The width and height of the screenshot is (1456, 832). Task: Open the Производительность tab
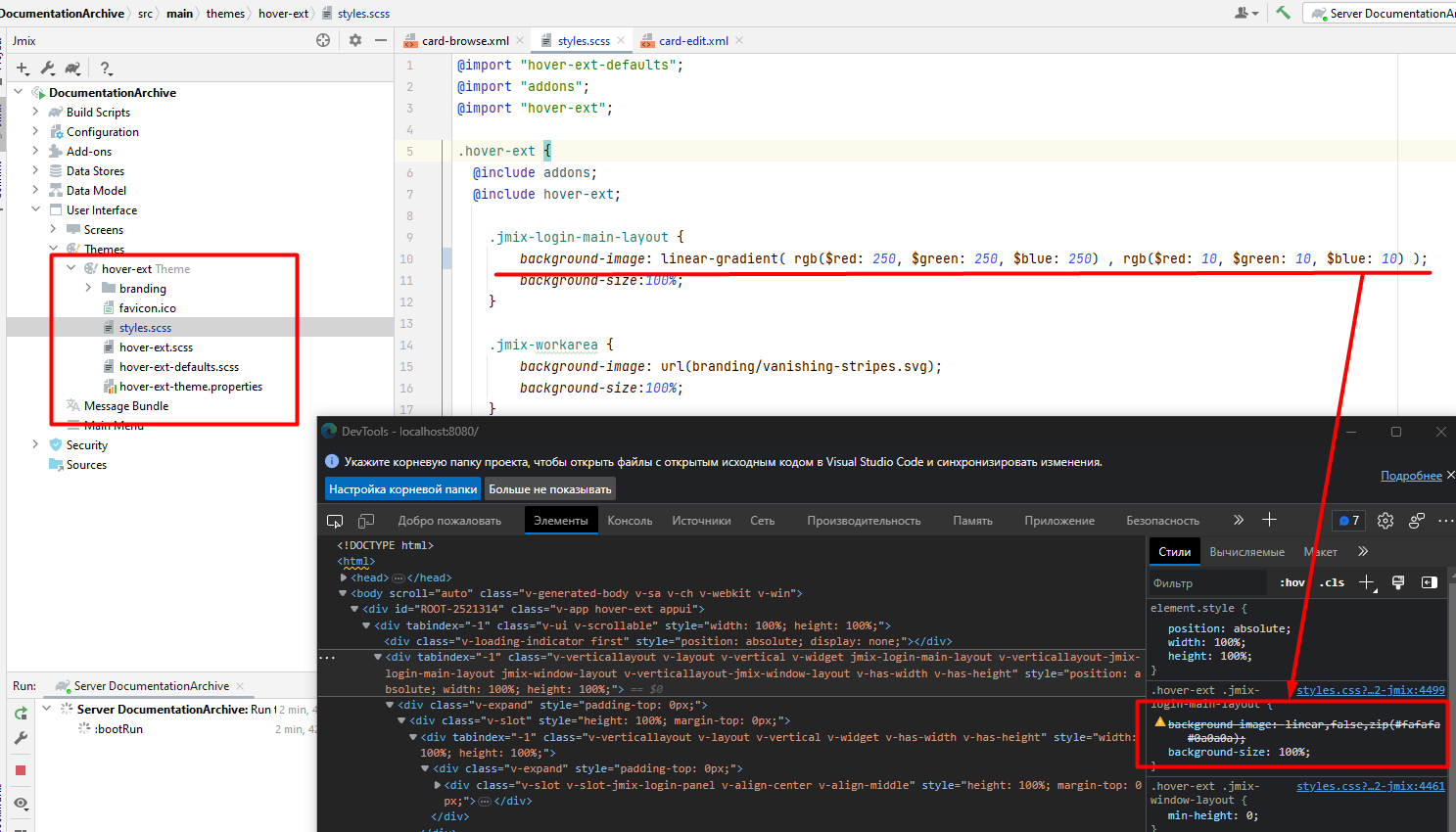click(x=864, y=521)
